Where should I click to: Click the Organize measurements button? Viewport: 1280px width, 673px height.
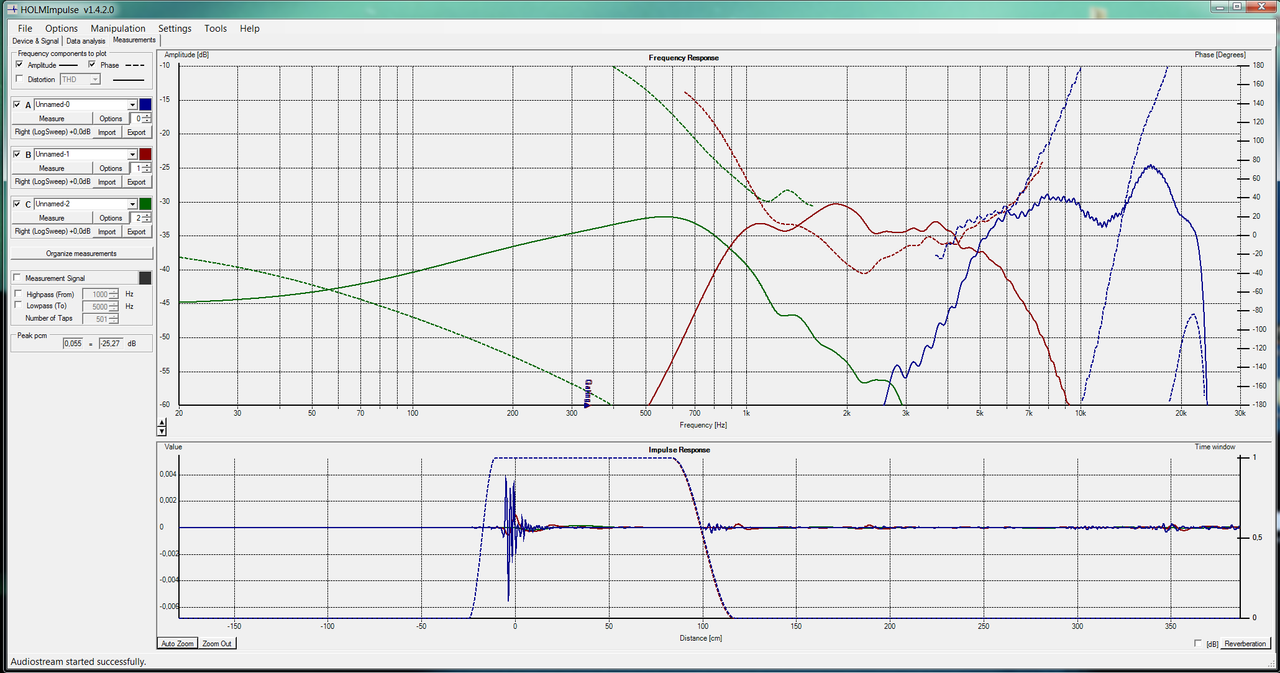[81, 254]
